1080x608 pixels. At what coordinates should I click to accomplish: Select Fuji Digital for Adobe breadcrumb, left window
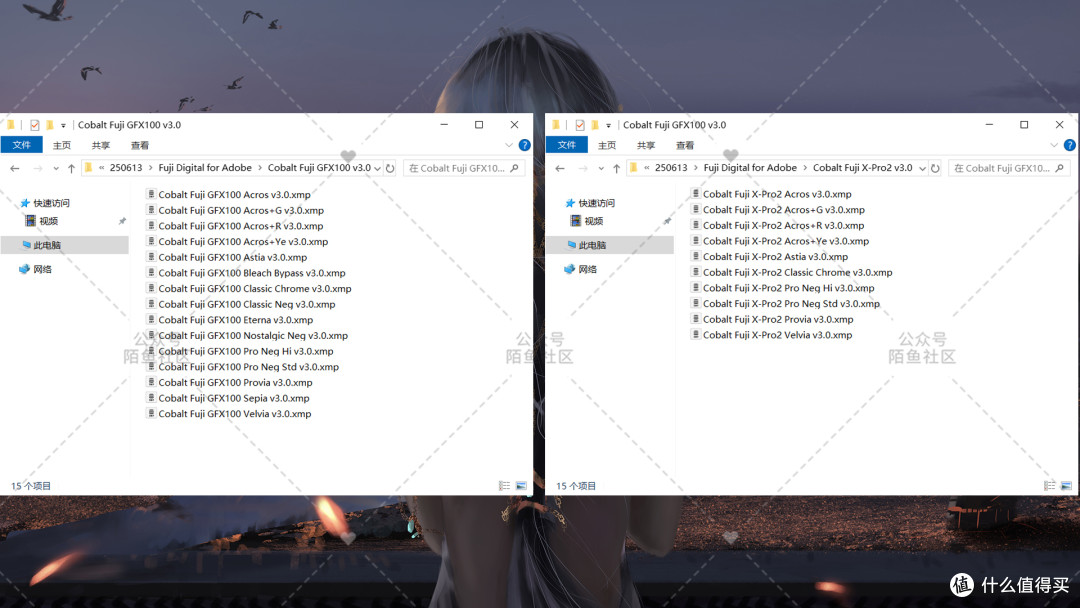pyautogui.click(x=205, y=167)
